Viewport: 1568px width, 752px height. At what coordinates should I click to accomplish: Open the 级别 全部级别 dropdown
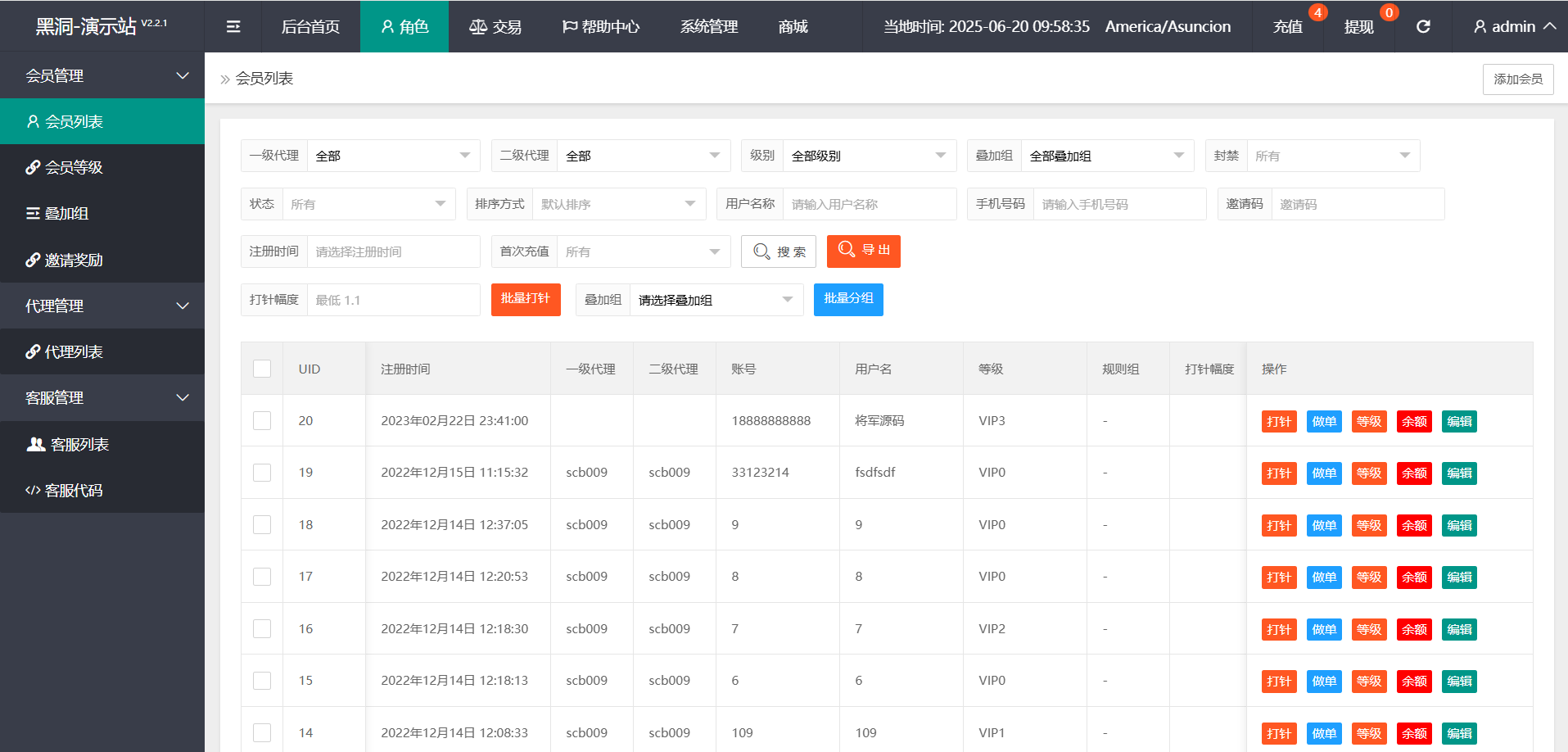click(x=870, y=156)
